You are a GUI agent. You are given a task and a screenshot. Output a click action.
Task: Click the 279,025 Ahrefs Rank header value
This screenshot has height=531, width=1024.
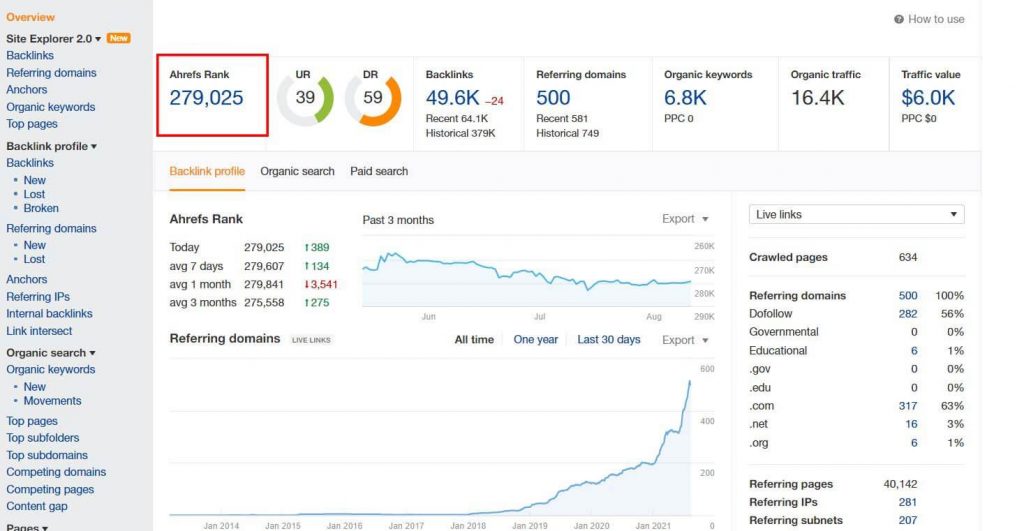click(206, 98)
